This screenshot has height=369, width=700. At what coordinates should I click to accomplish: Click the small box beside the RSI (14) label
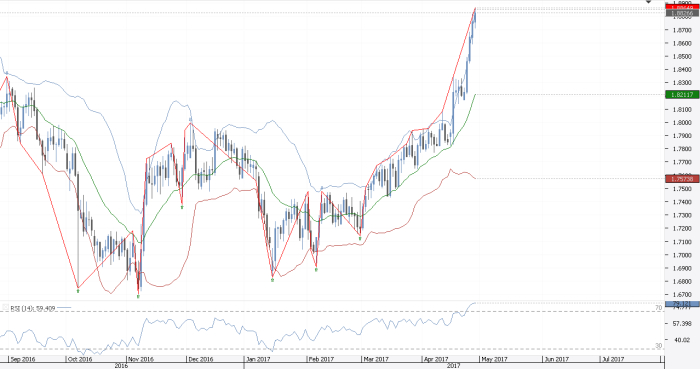tap(5, 308)
